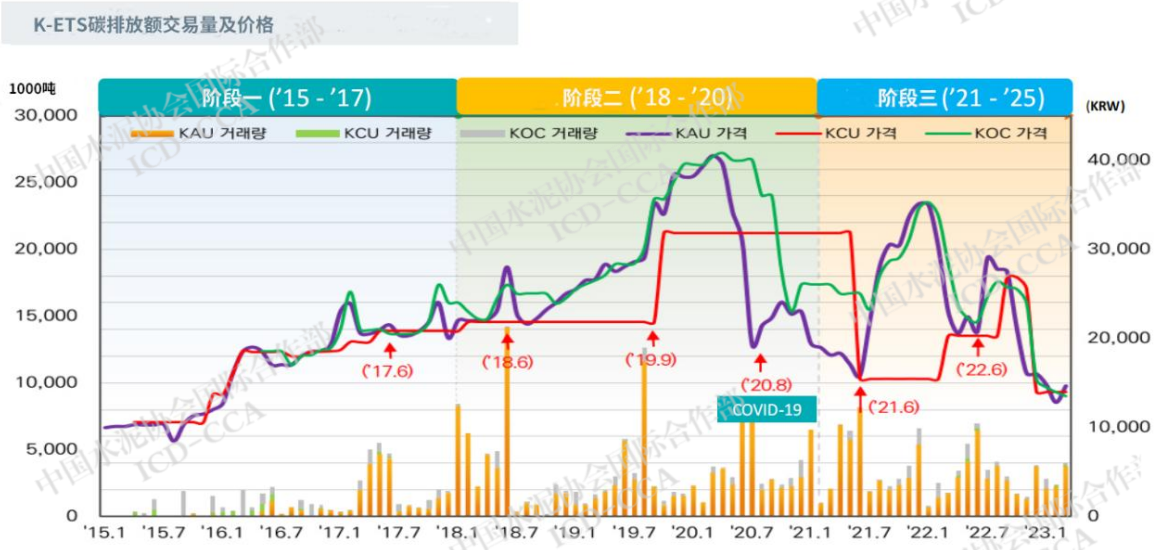Select the COVID-19 teal label box
Screen dimensions: 1159x550
click(x=767, y=410)
